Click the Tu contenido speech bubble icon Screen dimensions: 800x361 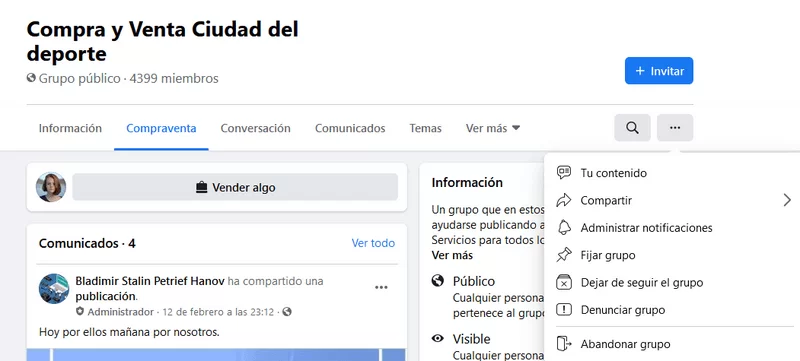point(563,172)
